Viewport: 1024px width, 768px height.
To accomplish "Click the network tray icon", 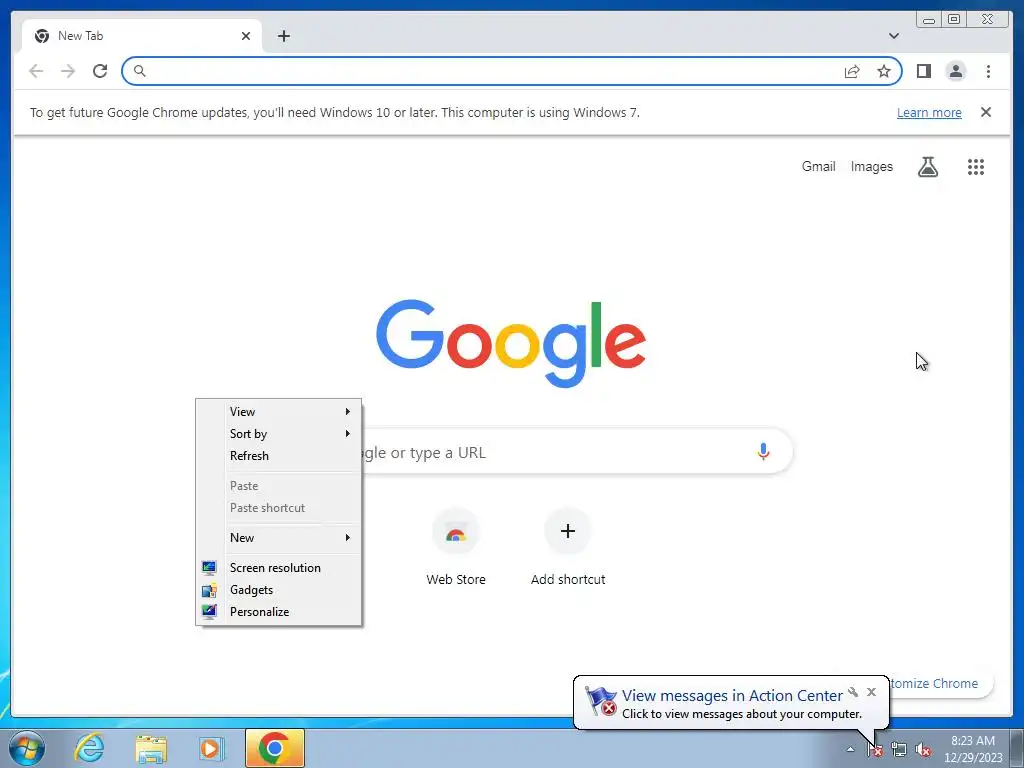I will point(899,750).
